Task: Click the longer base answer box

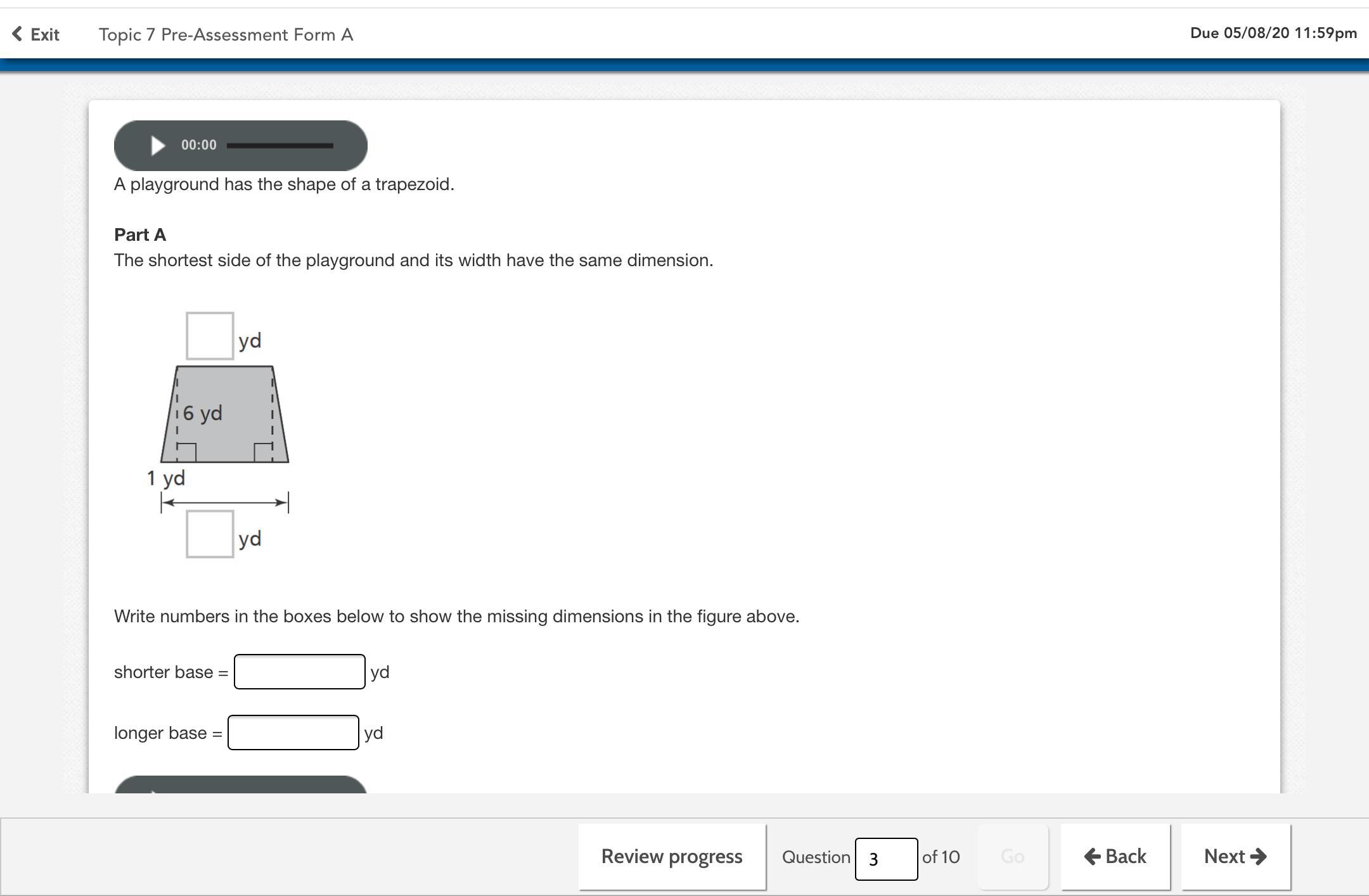Action: pyautogui.click(x=293, y=733)
